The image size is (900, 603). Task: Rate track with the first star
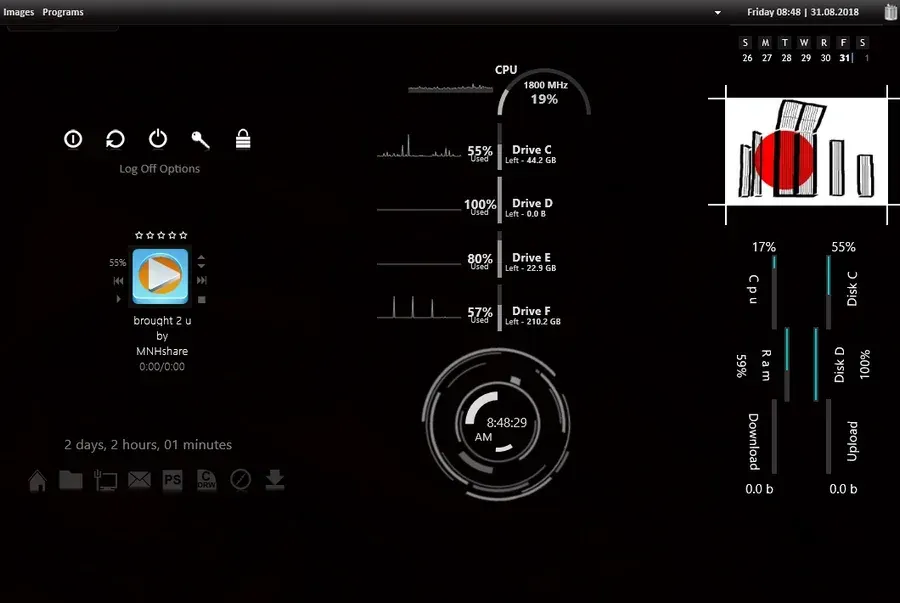139,235
